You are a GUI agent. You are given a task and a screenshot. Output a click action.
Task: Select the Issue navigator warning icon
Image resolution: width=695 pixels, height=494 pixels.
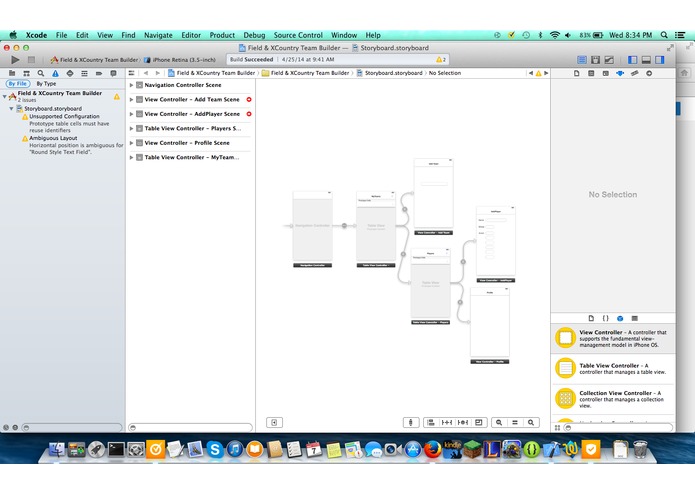tap(55, 73)
